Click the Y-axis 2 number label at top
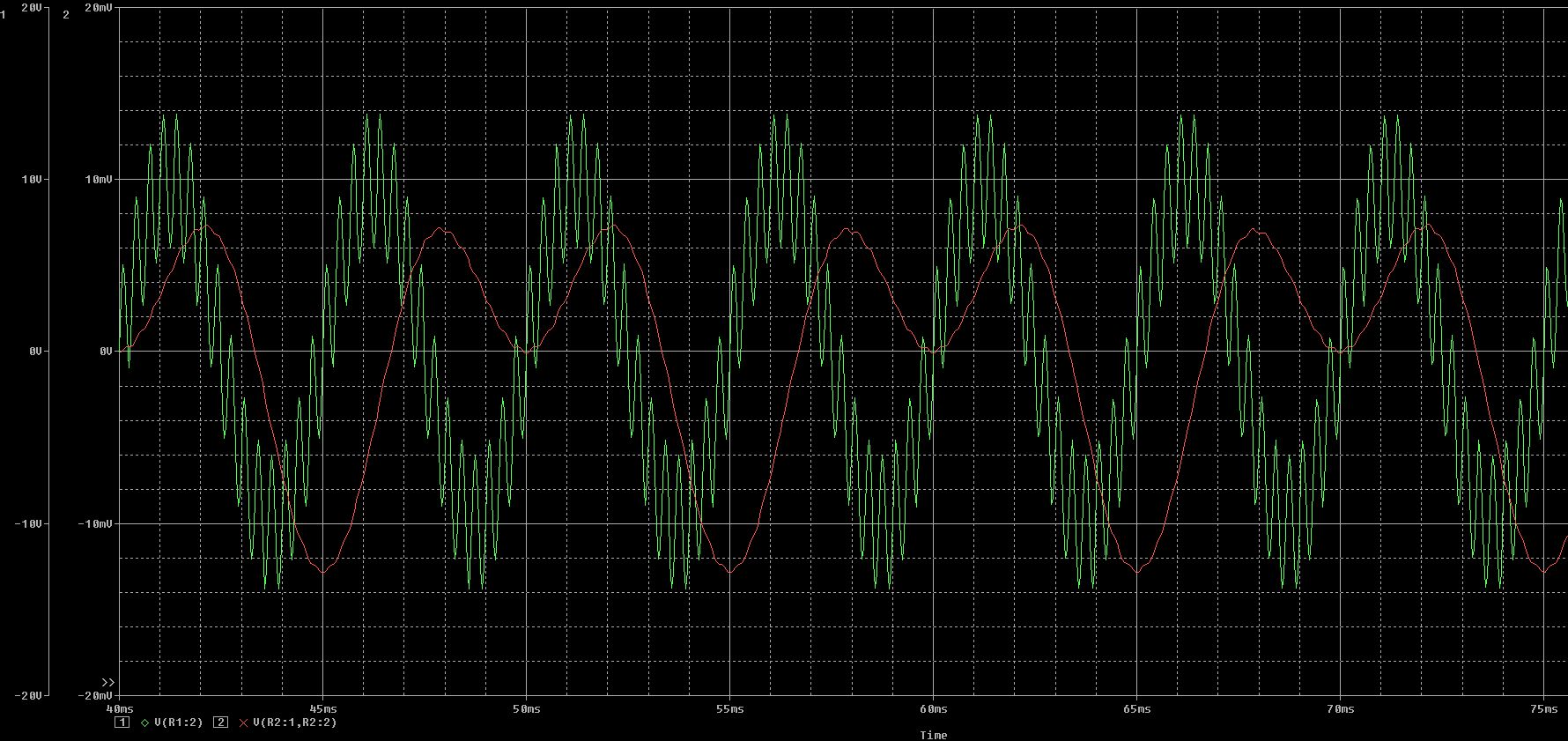Screen dimensions: 1568x741 66,15
